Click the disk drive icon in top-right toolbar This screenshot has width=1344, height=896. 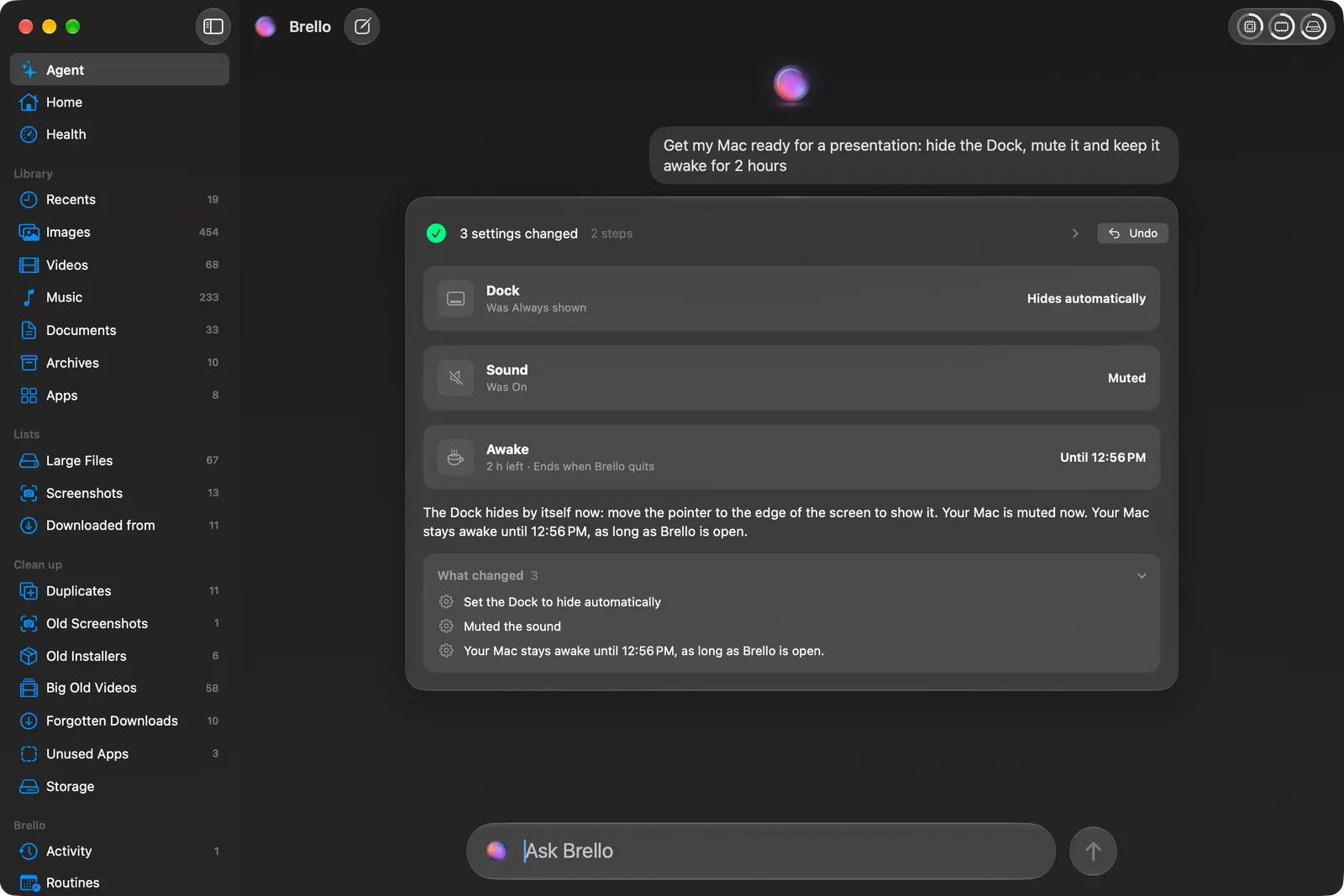(1313, 27)
